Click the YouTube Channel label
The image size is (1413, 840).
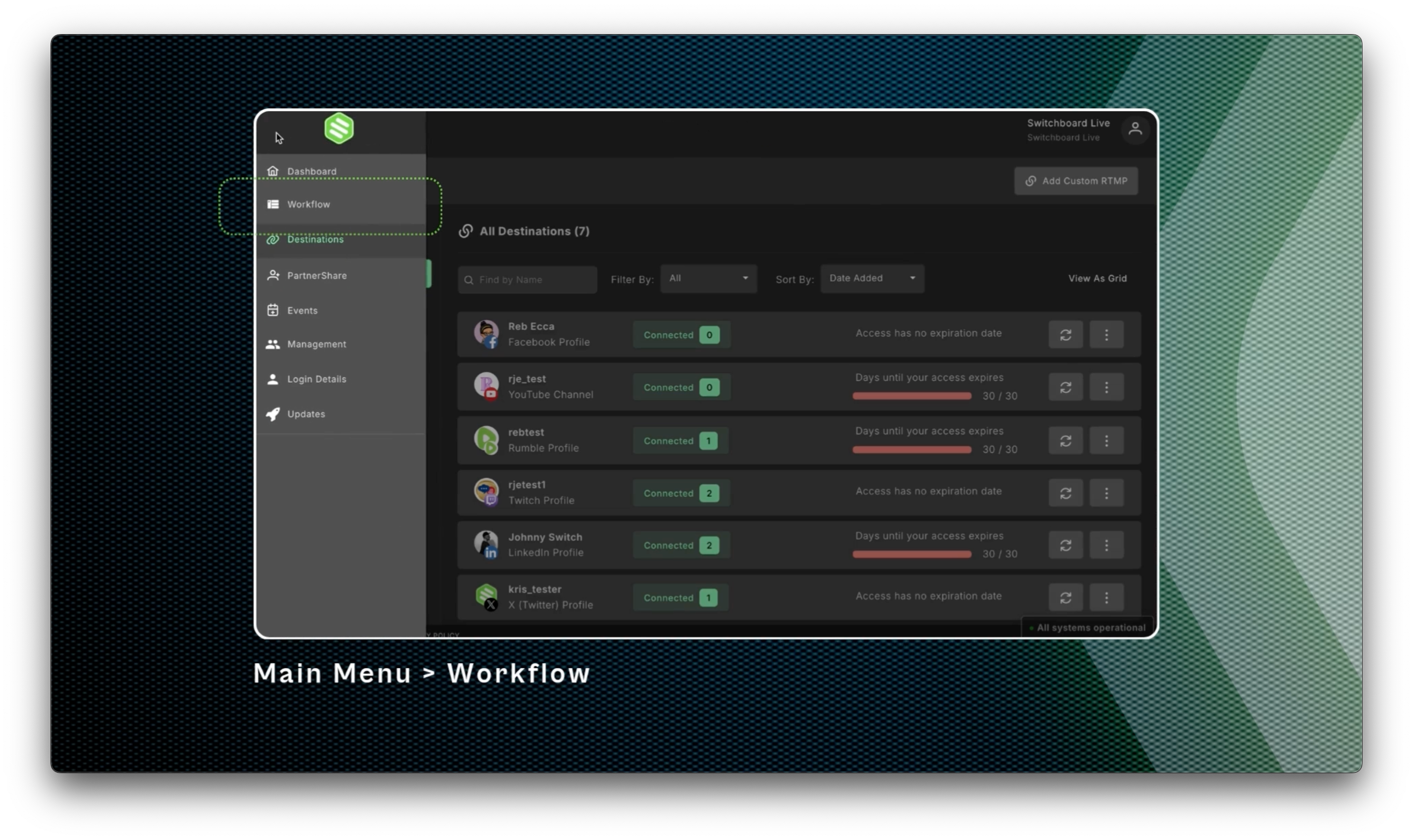click(x=550, y=395)
